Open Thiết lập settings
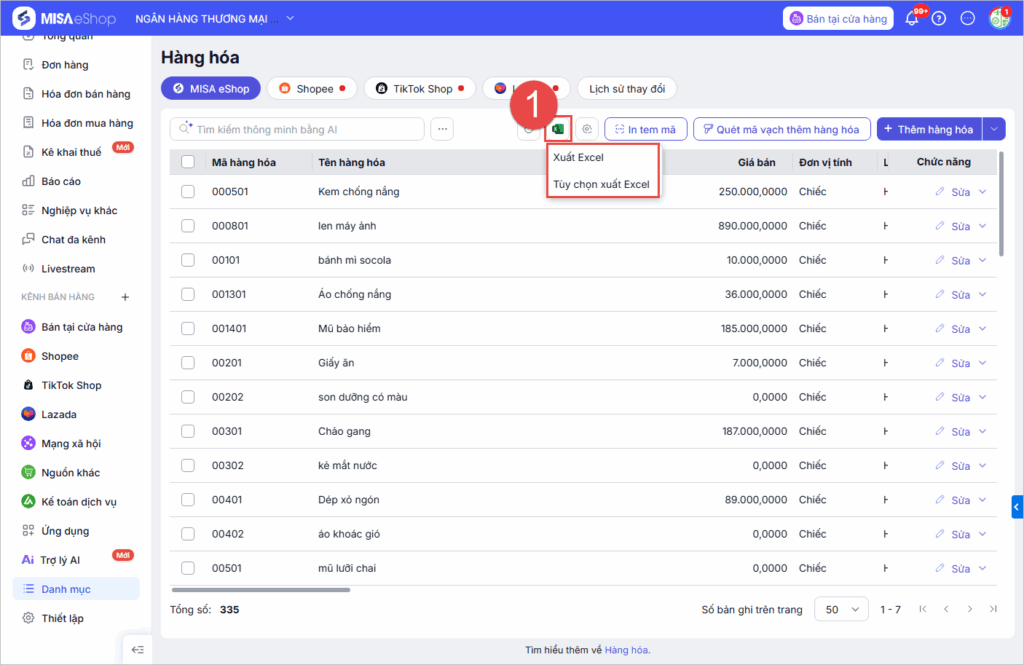The height and width of the screenshot is (665, 1024). point(62,619)
